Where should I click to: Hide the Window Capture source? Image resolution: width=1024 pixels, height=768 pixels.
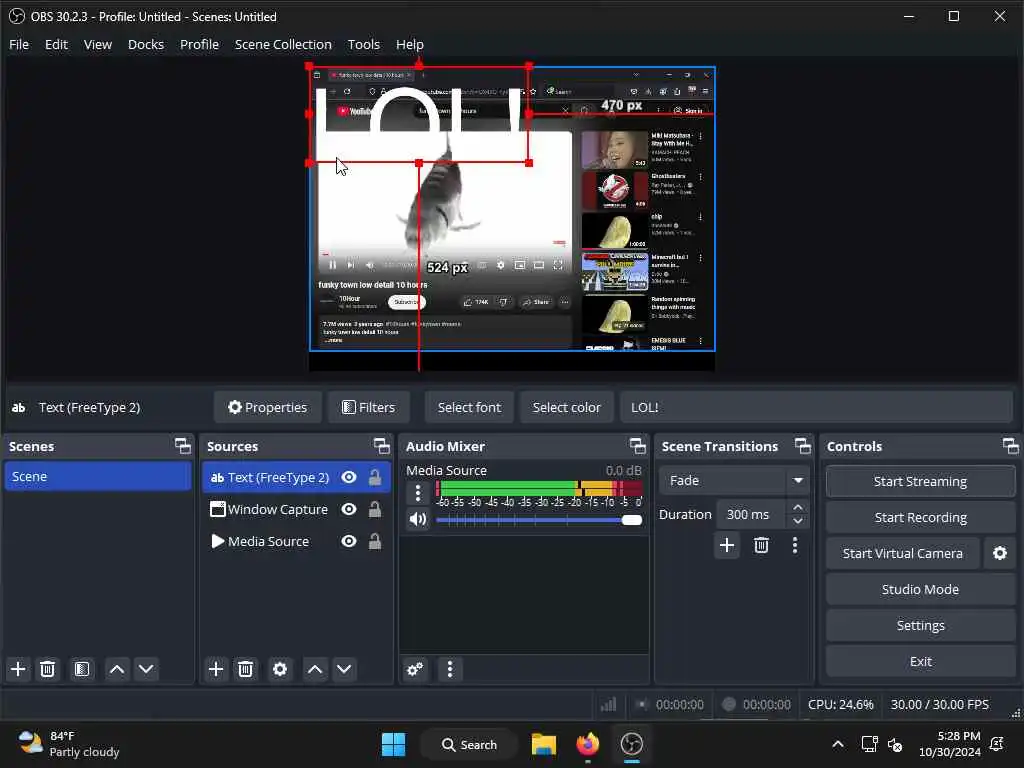(349, 509)
